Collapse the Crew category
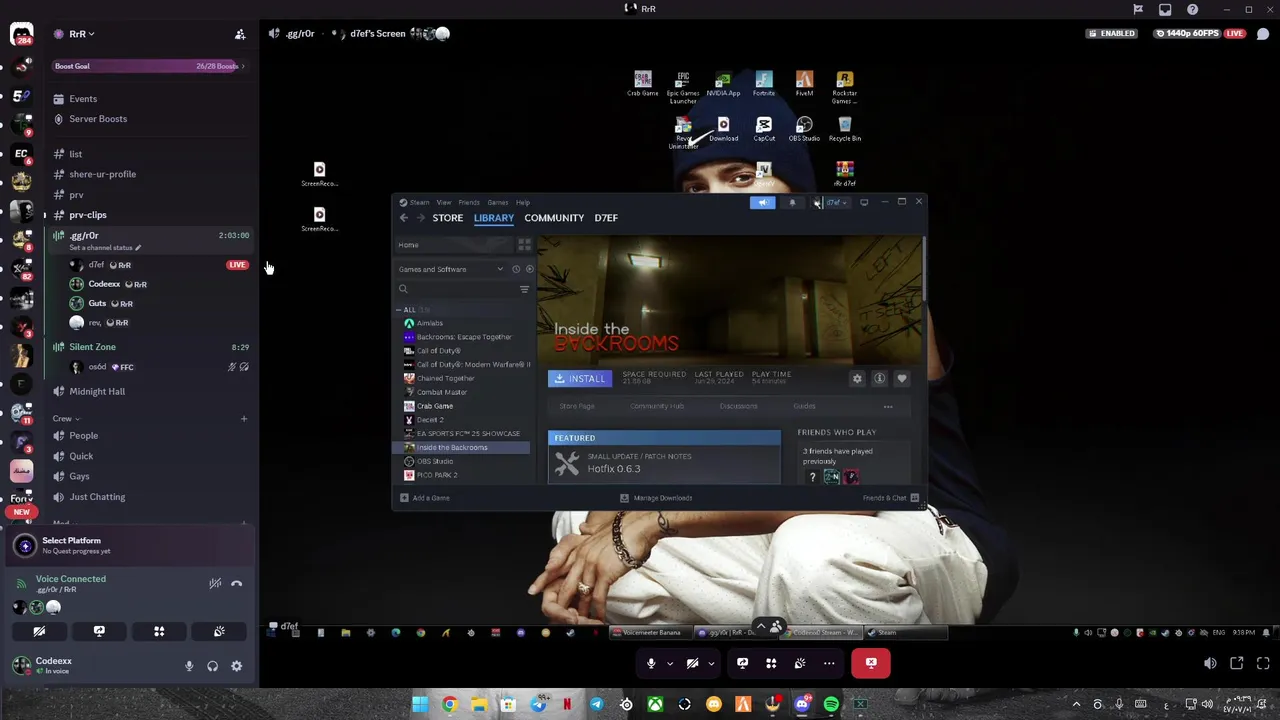 coord(66,418)
